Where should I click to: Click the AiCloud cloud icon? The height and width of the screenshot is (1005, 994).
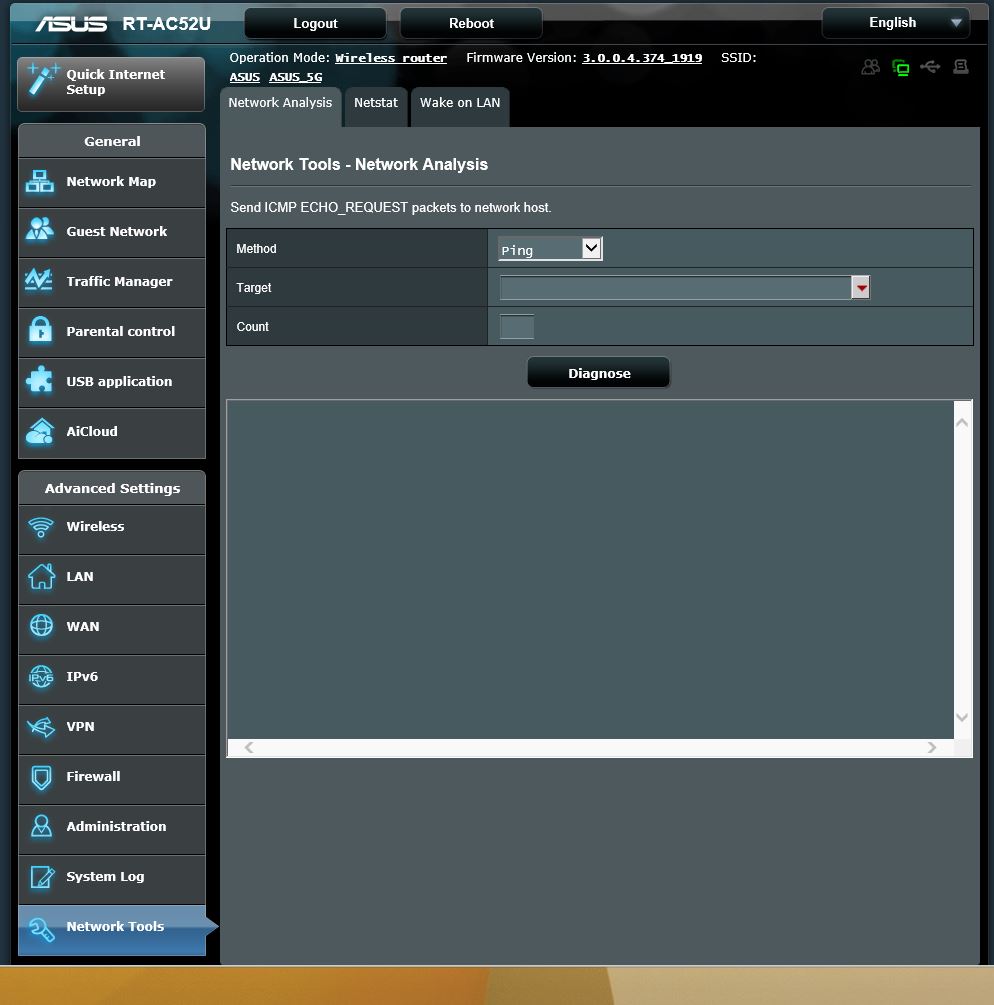pyautogui.click(x=40, y=431)
